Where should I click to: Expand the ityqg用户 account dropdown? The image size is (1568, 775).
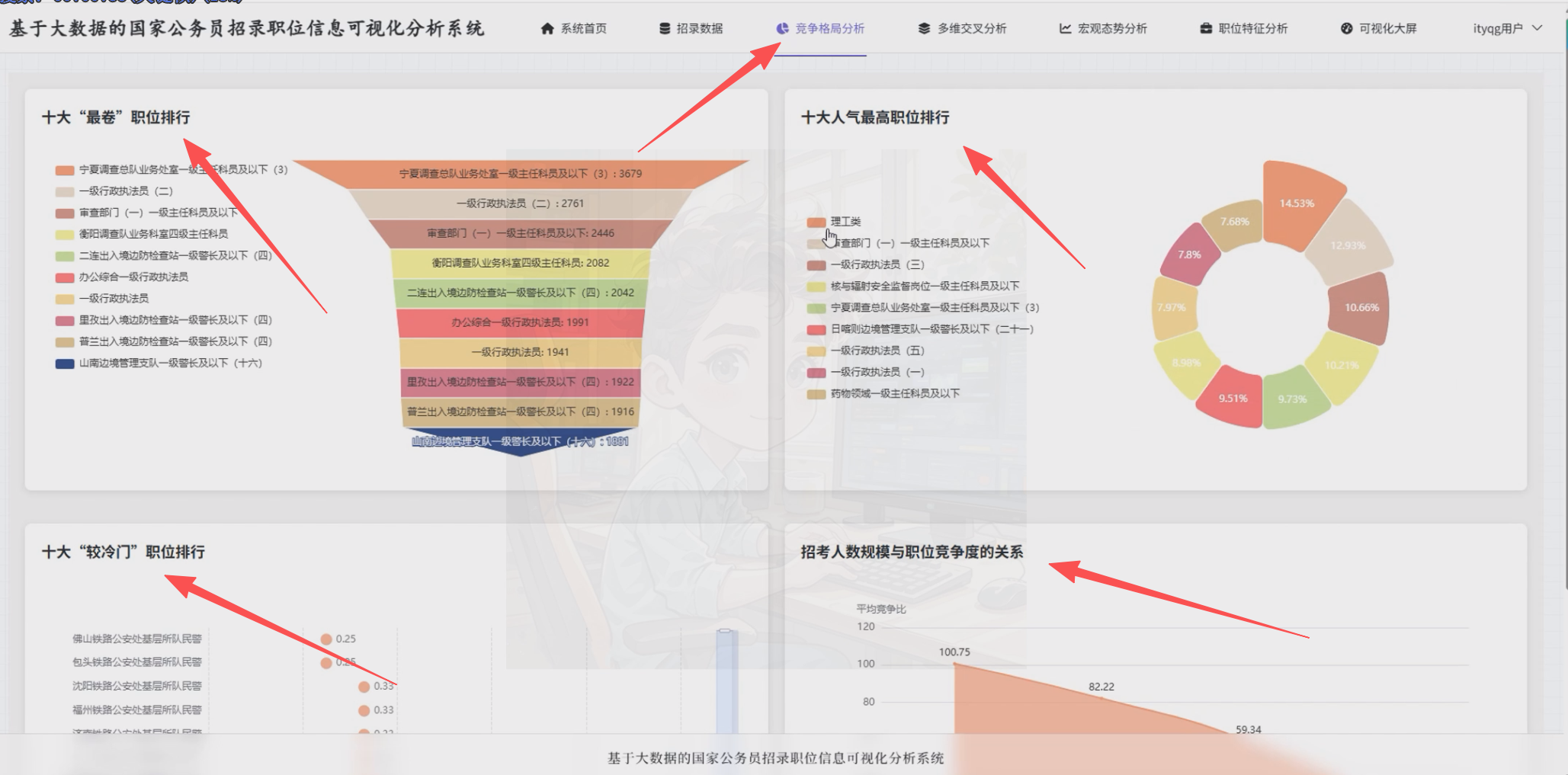[x=1507, y=29]
